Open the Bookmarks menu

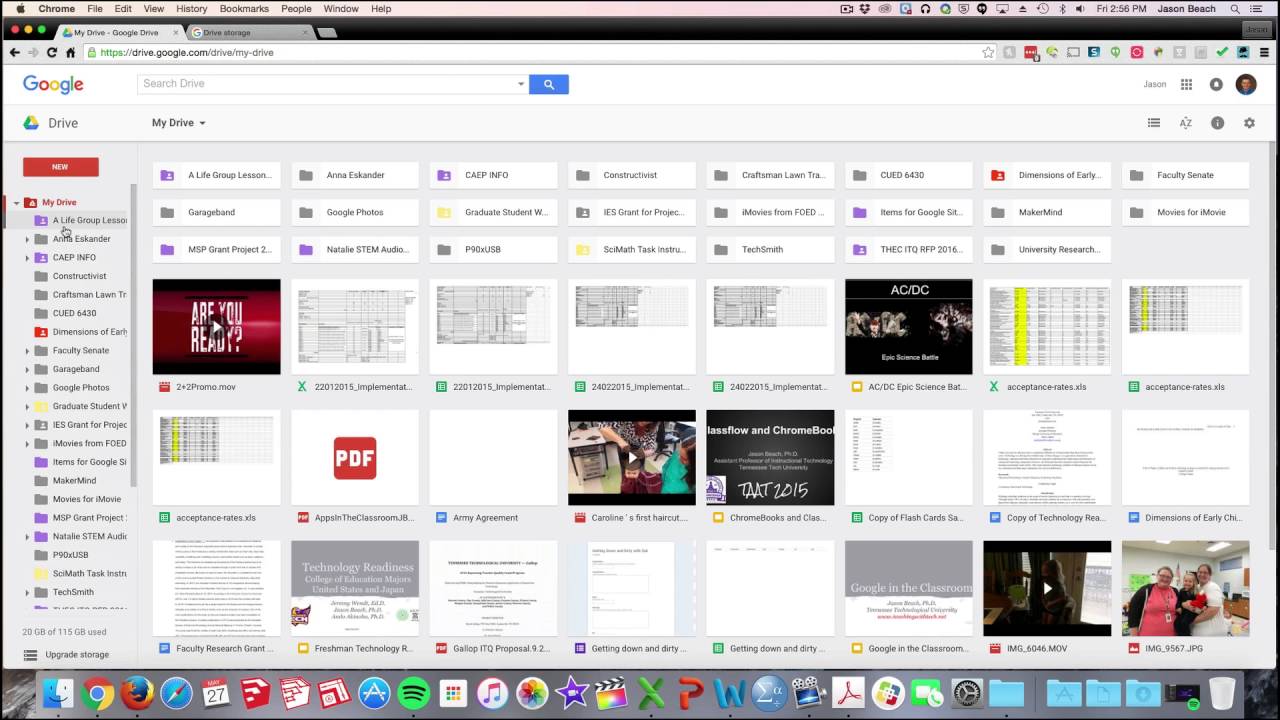244,9
